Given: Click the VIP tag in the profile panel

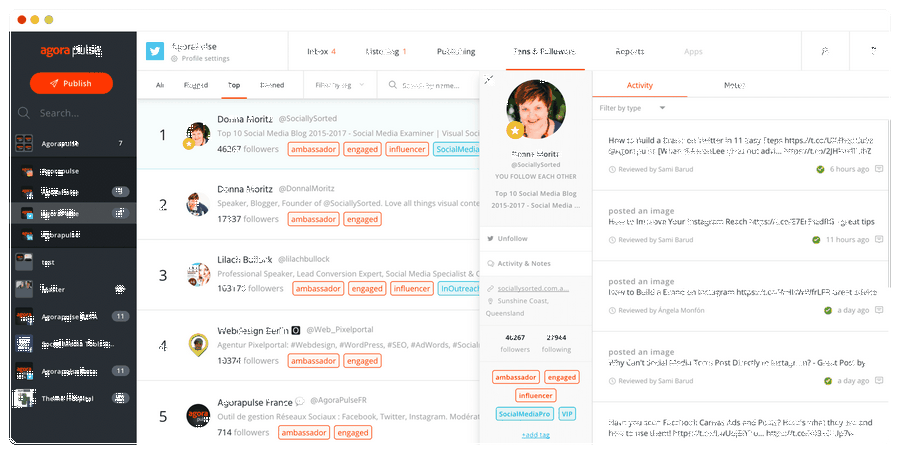Looking at the screenshot, I should pos(567,414).
